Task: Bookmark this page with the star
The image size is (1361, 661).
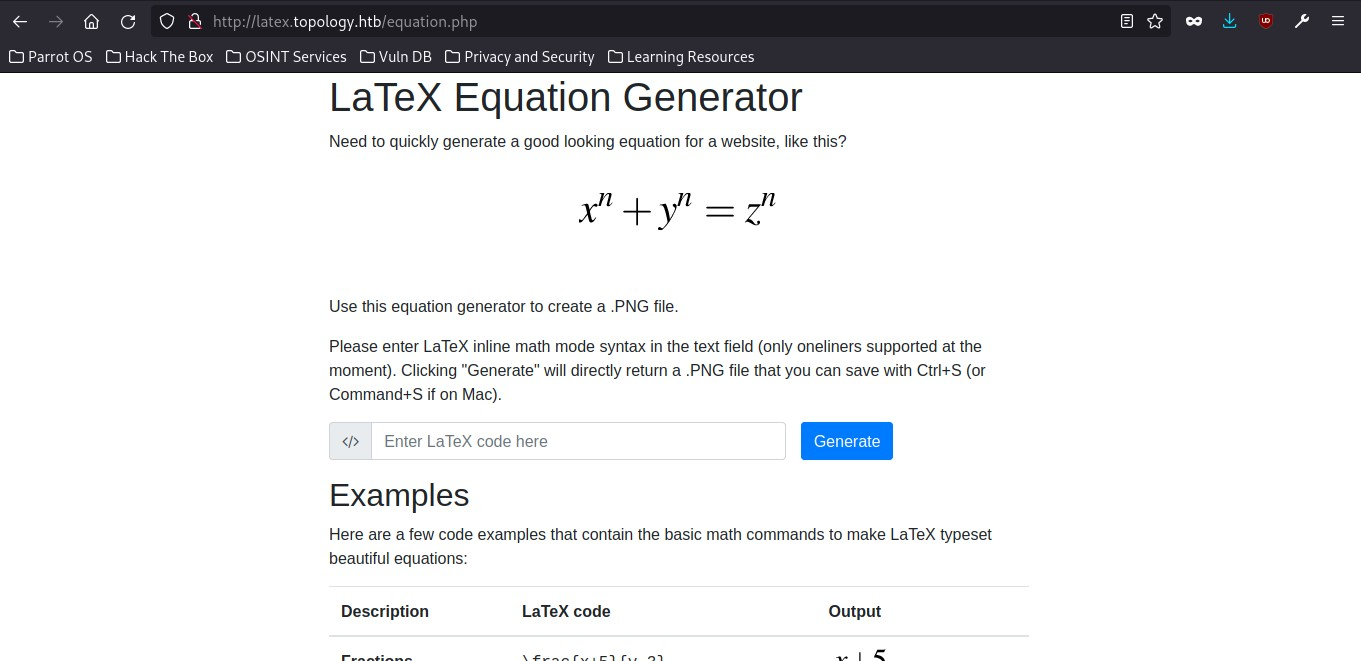Action: point(1155,21)
